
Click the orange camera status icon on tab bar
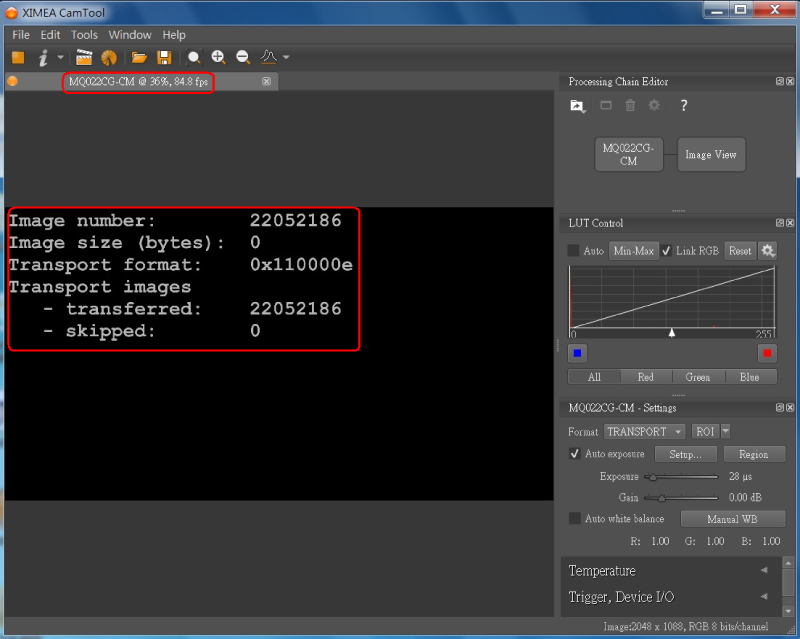pos(13,81)
